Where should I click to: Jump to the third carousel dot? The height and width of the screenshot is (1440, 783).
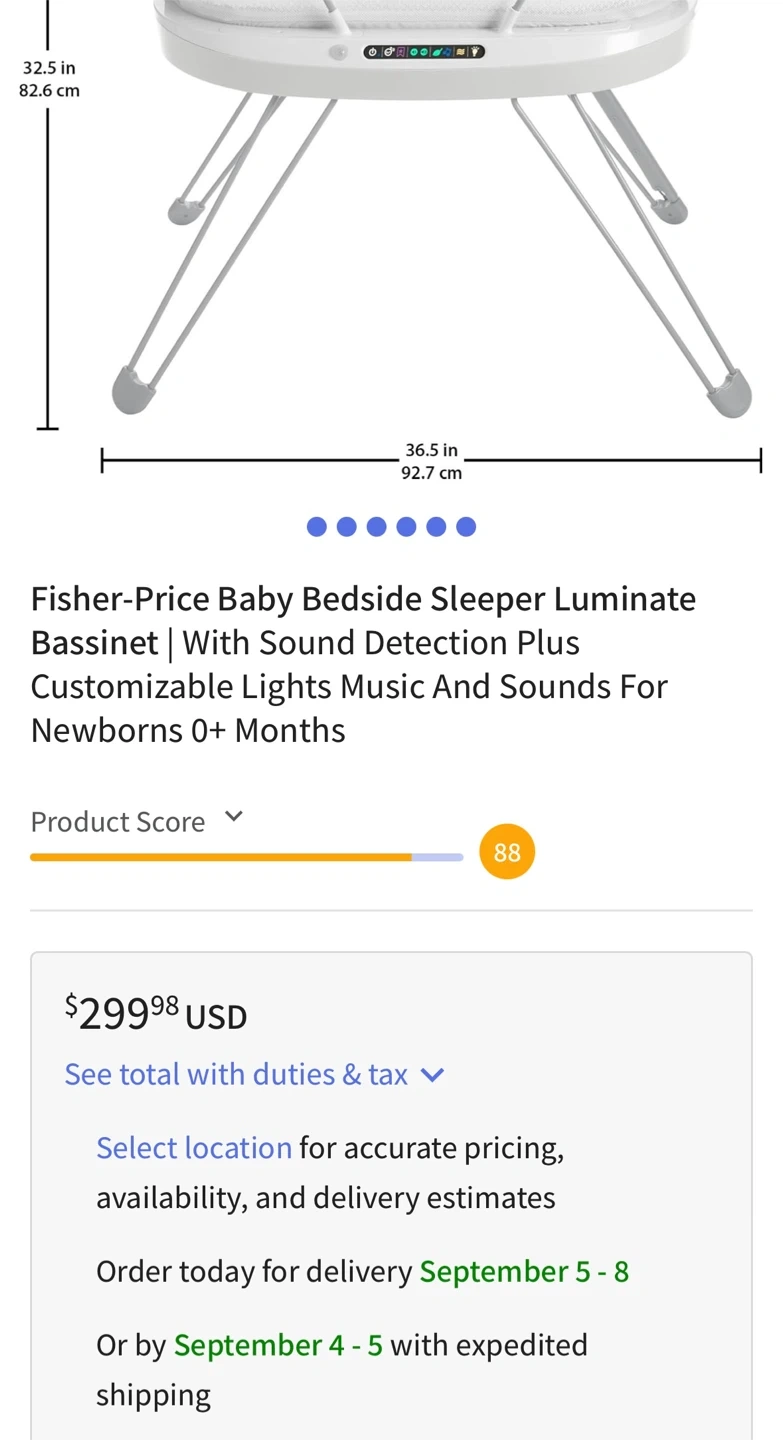tap(377, 527)
